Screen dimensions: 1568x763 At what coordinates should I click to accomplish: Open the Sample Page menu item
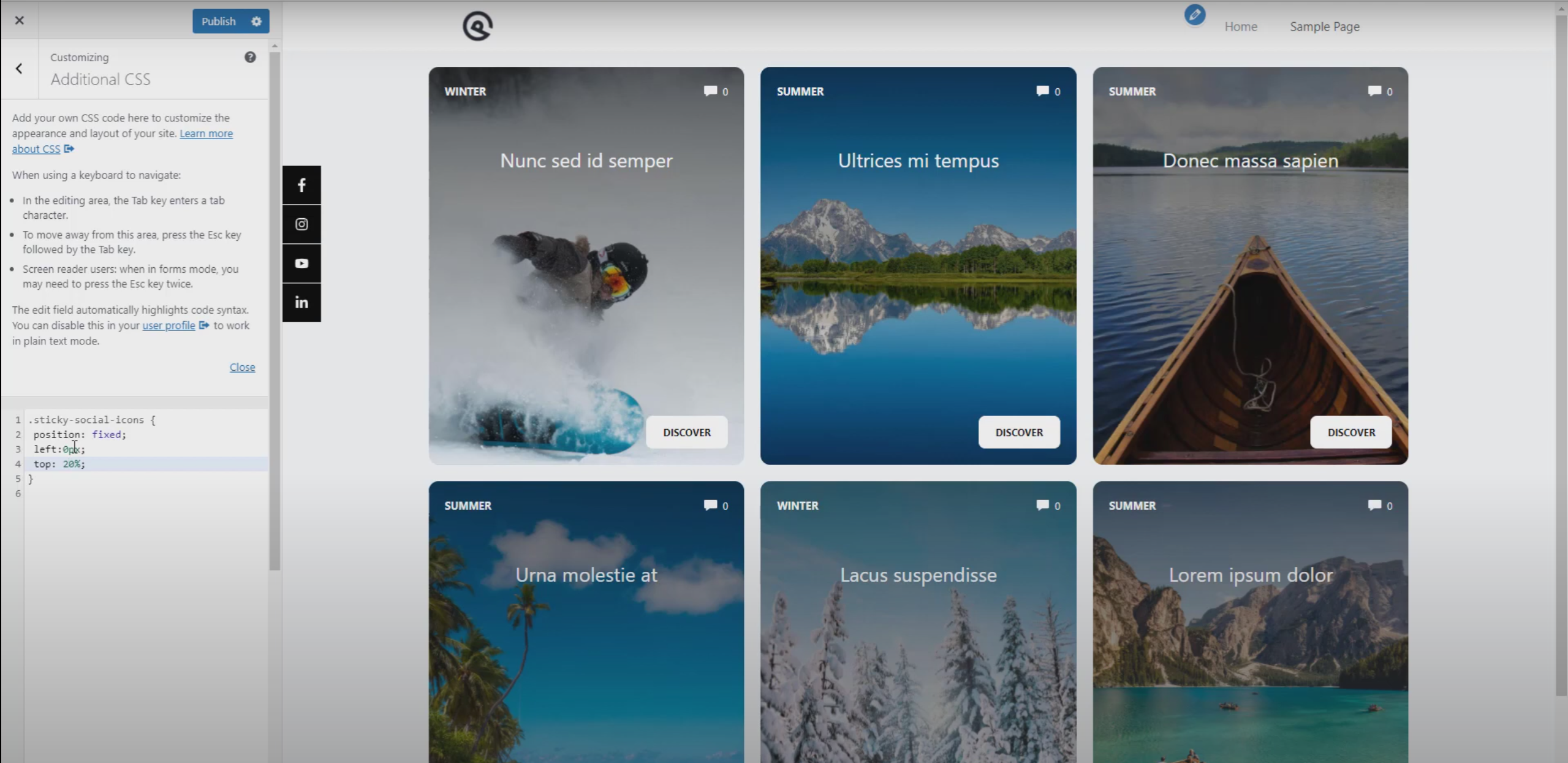[1324, 26]
